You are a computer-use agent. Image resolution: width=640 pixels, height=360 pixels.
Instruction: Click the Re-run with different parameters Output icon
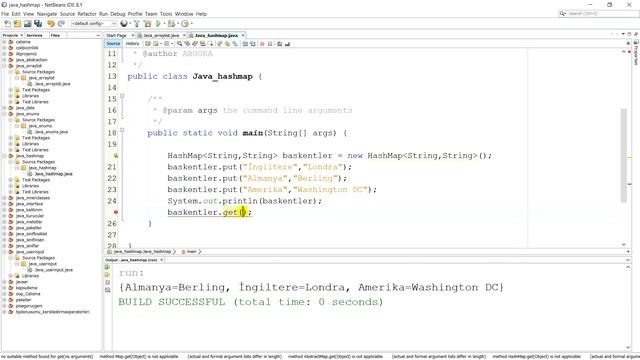click(x=108, y=275)
